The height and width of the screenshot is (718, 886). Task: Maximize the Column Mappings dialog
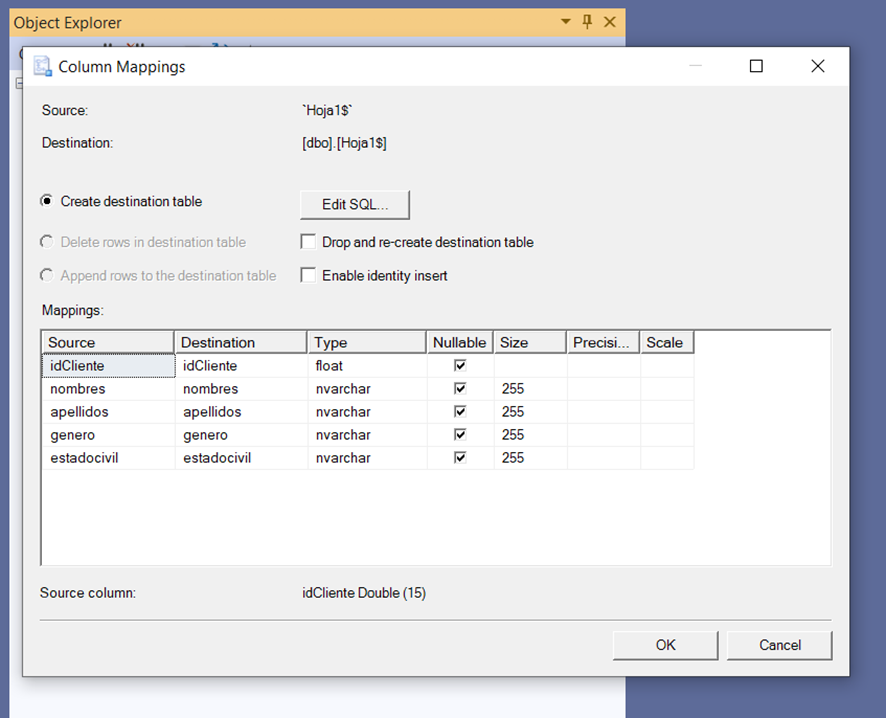[x=756, y=66]
